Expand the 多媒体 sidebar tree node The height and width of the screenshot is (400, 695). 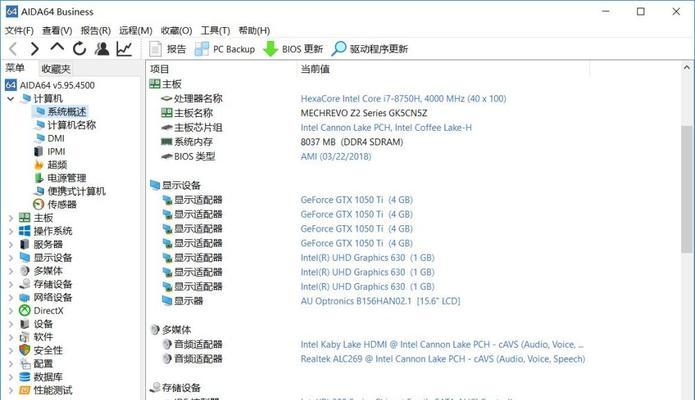pyautogui.click(x=11, y=271)
